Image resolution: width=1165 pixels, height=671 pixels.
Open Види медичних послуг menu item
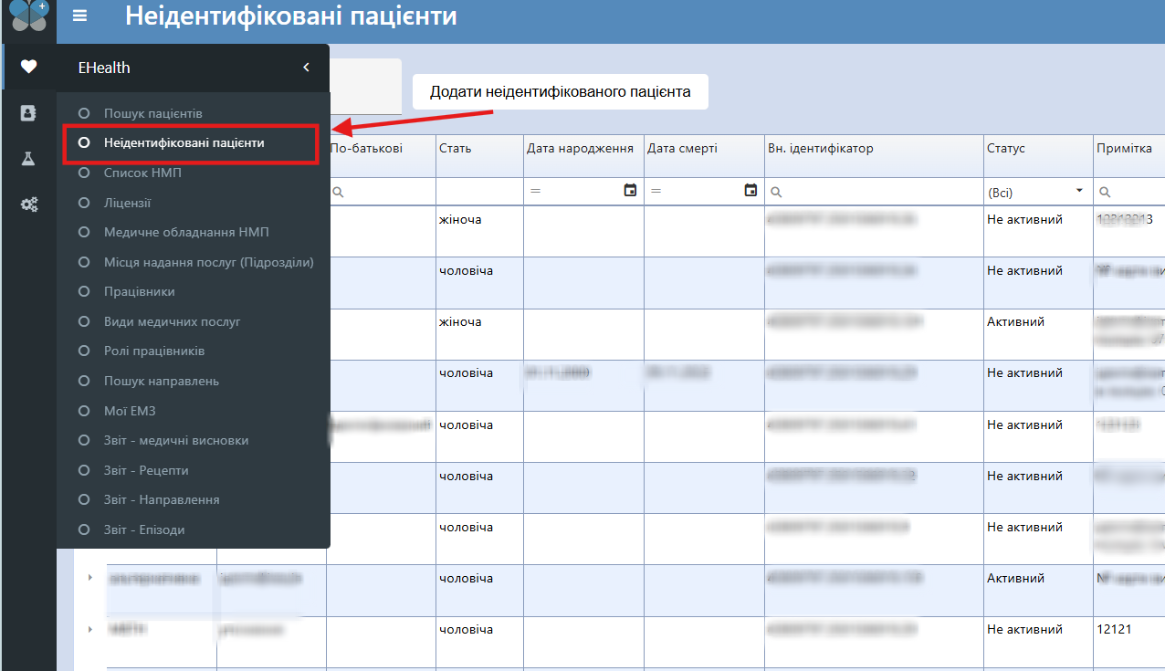coord(172,321)
